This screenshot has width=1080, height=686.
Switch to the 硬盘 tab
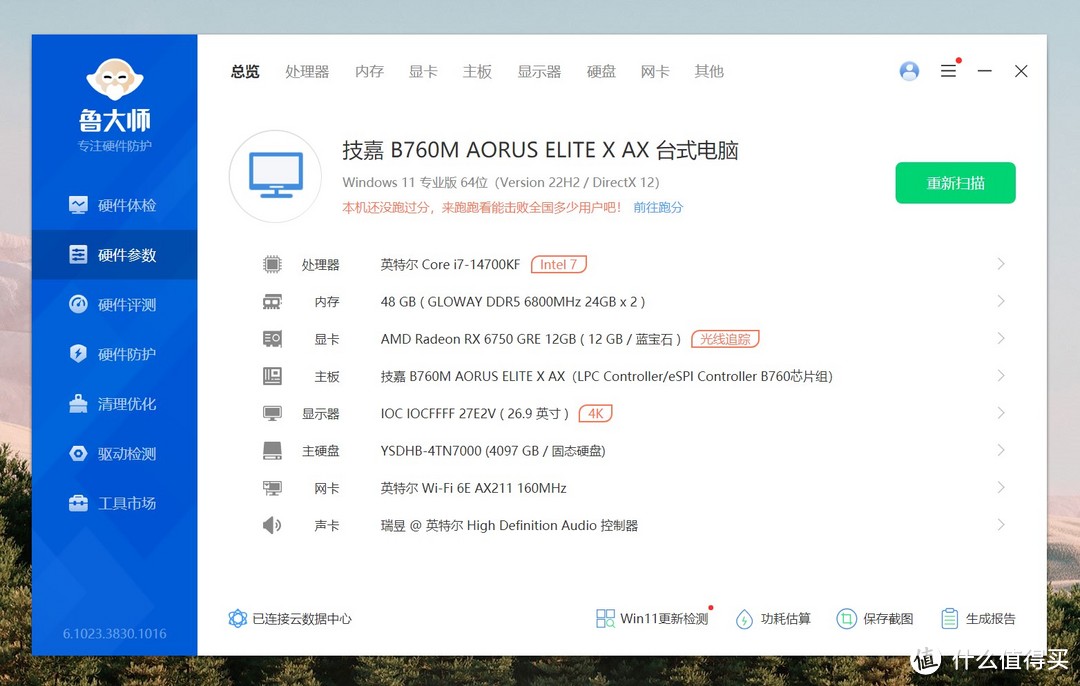601,71
